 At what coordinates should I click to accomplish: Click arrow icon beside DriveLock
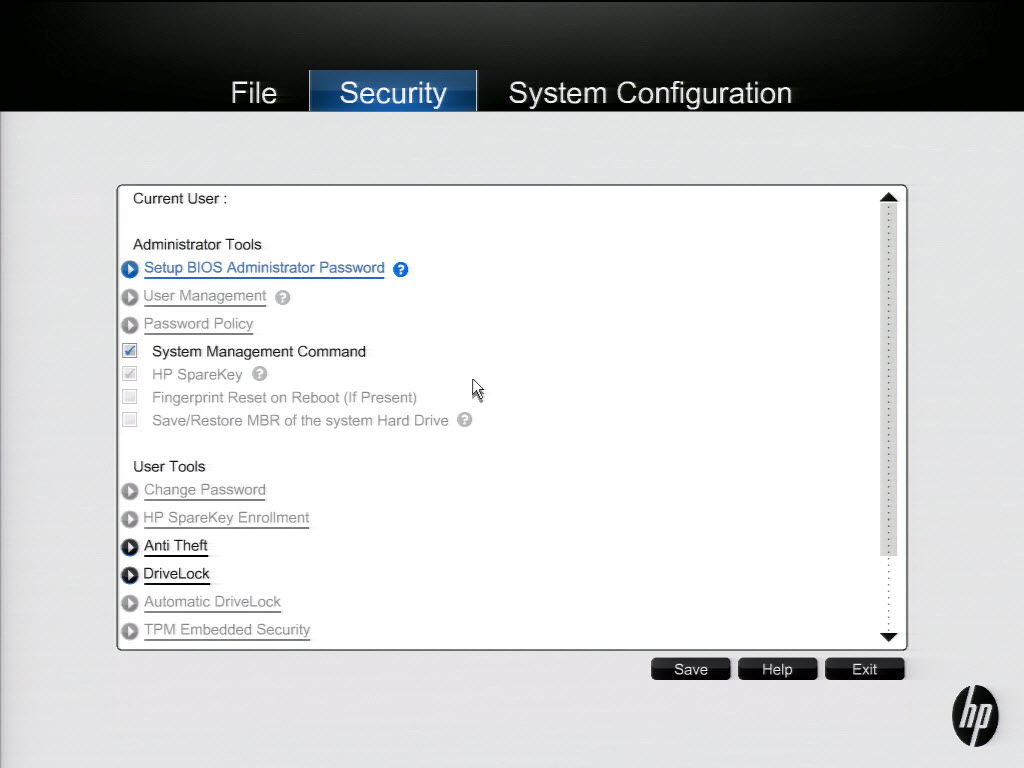(129, 575)
